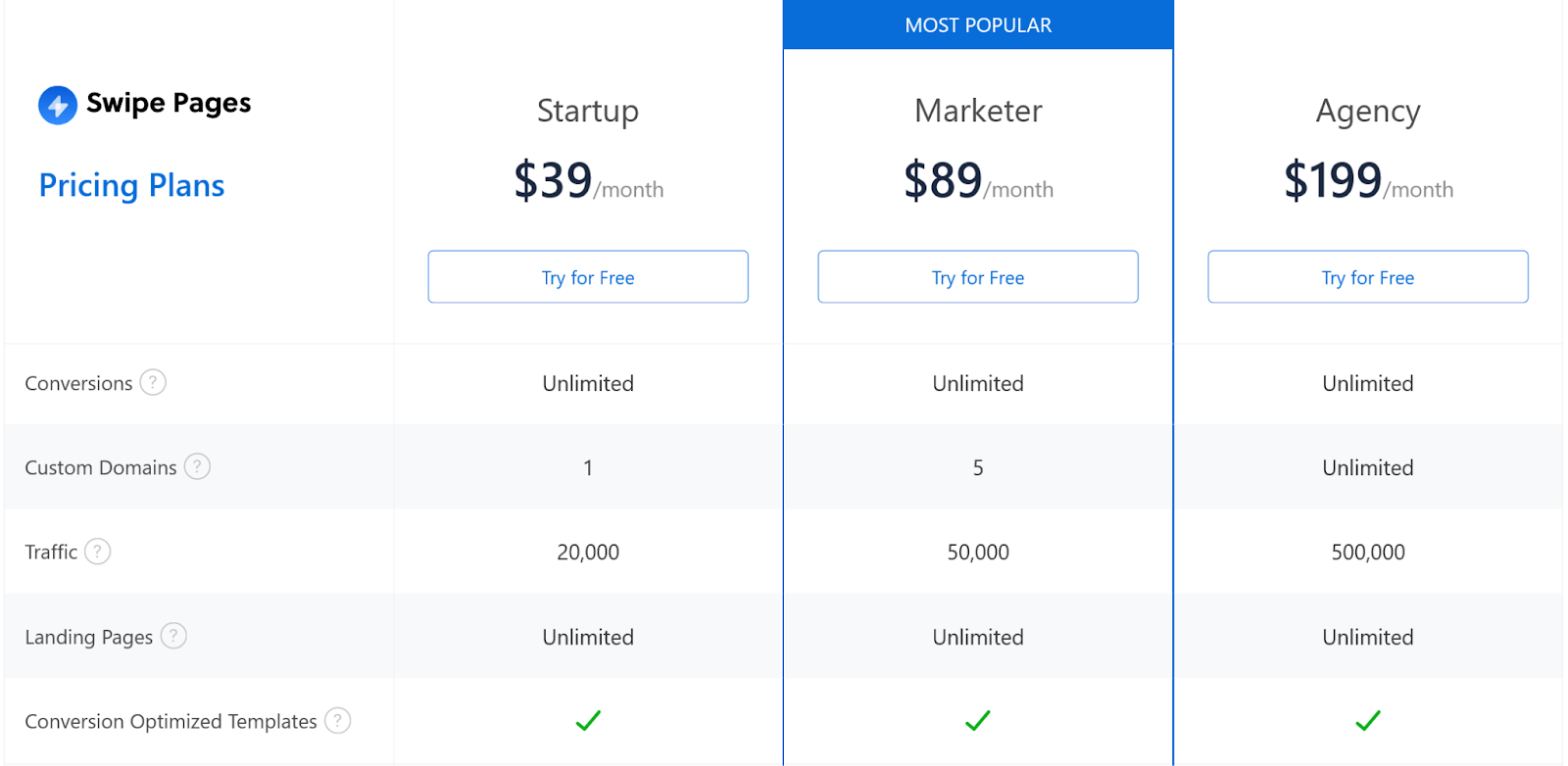Click the Agency plan templates checkmark

[x=1368, y=721]
